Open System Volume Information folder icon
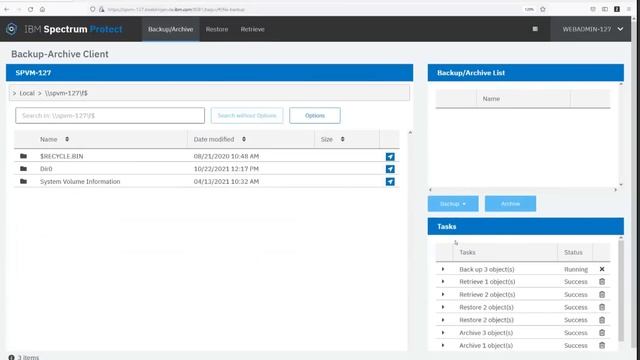The height and width of the screenshot is (360, 640). (23, 181)
